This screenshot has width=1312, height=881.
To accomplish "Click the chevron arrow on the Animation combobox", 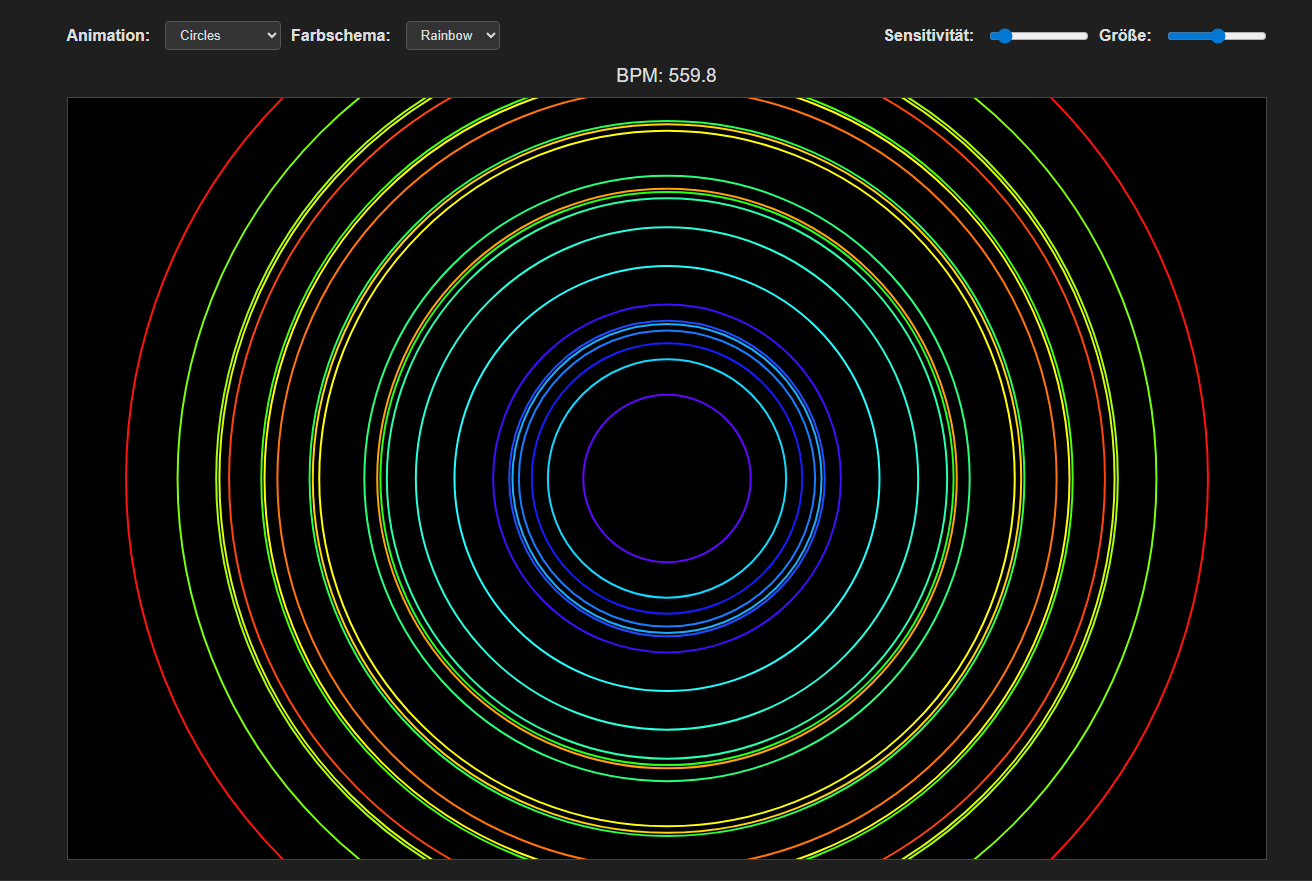I will pos(270,34).
